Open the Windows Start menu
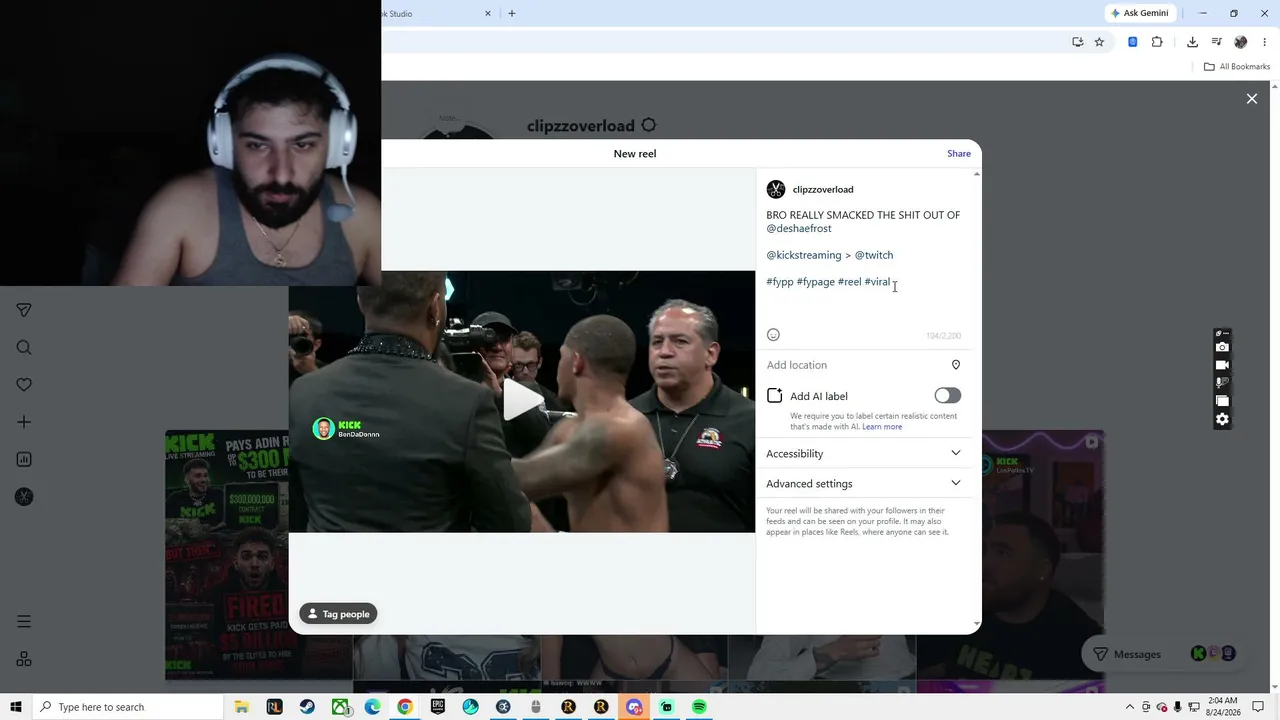This screenshot has height=720, width=1280. click(x=16, y=707)
